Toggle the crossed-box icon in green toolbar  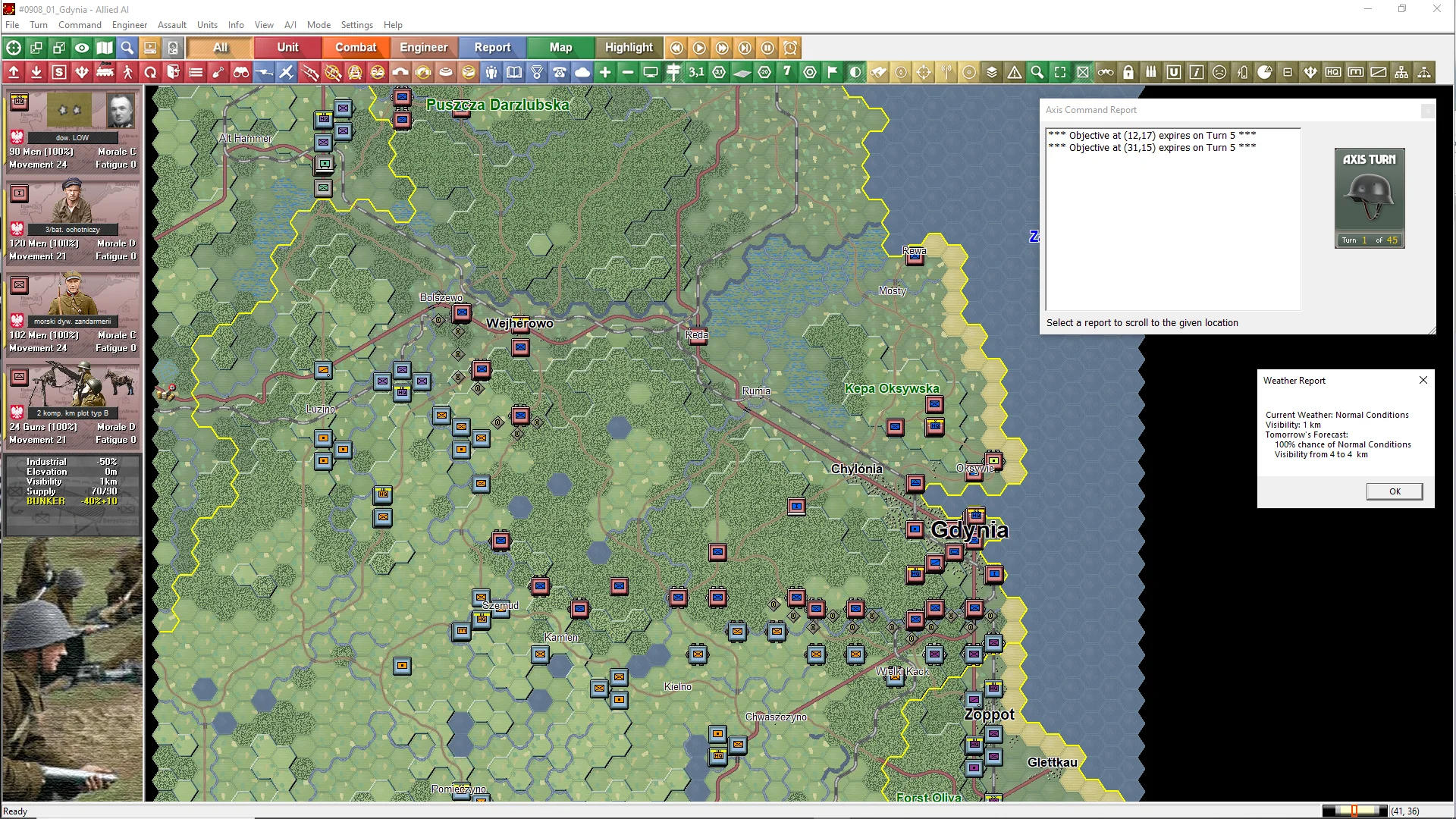tap(1083, 73)
